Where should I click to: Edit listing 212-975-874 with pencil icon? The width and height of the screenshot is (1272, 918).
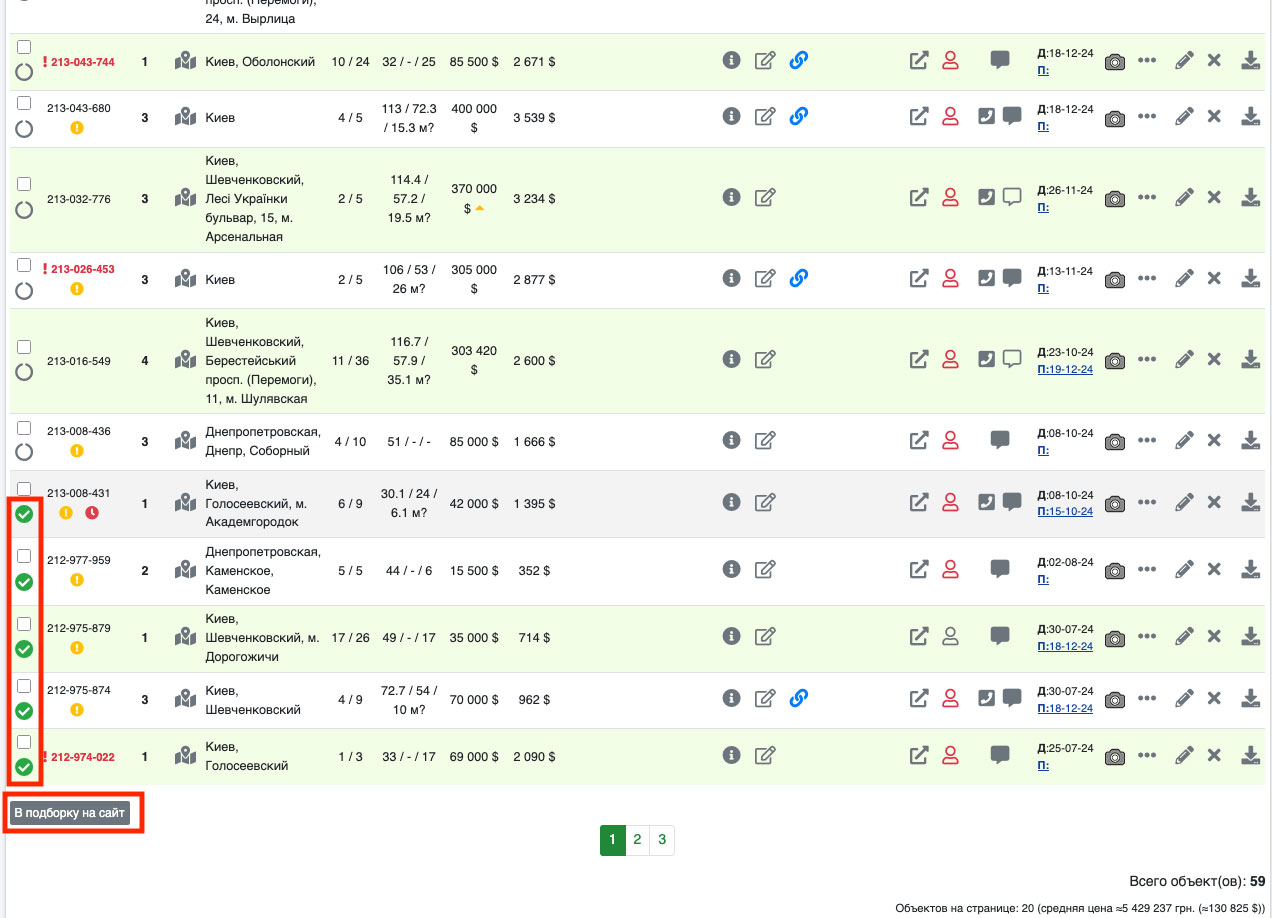[1184, 699]
